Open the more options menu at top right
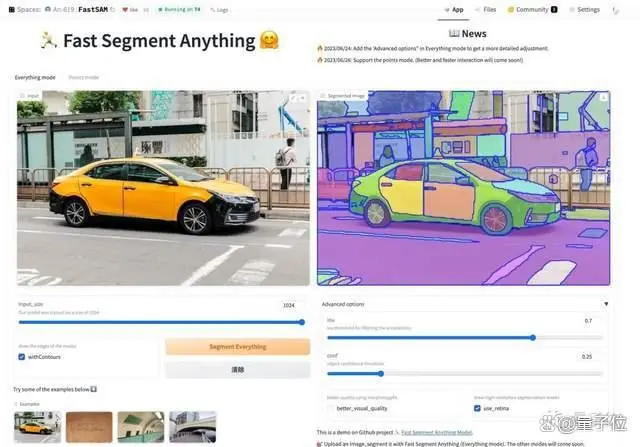Viewport: 640px width, 447px height. (x=615, y=10)
